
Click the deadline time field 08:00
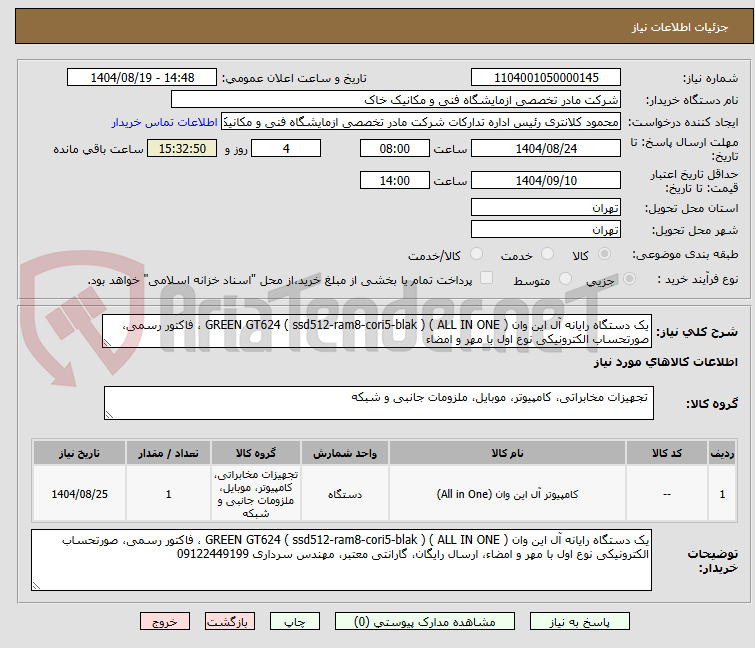[394, 148]
